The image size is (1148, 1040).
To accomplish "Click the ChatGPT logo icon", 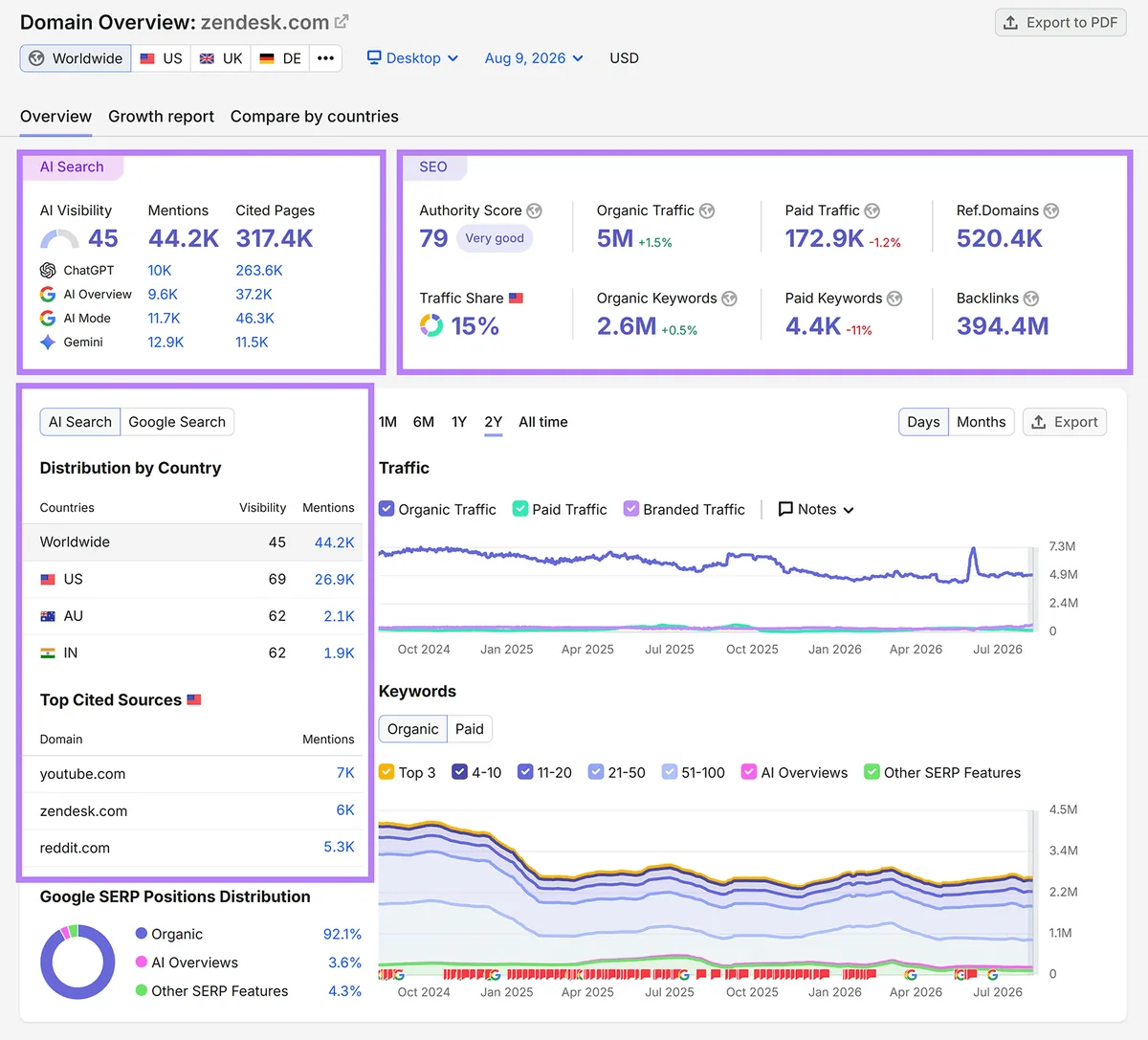I will point(48,271).
